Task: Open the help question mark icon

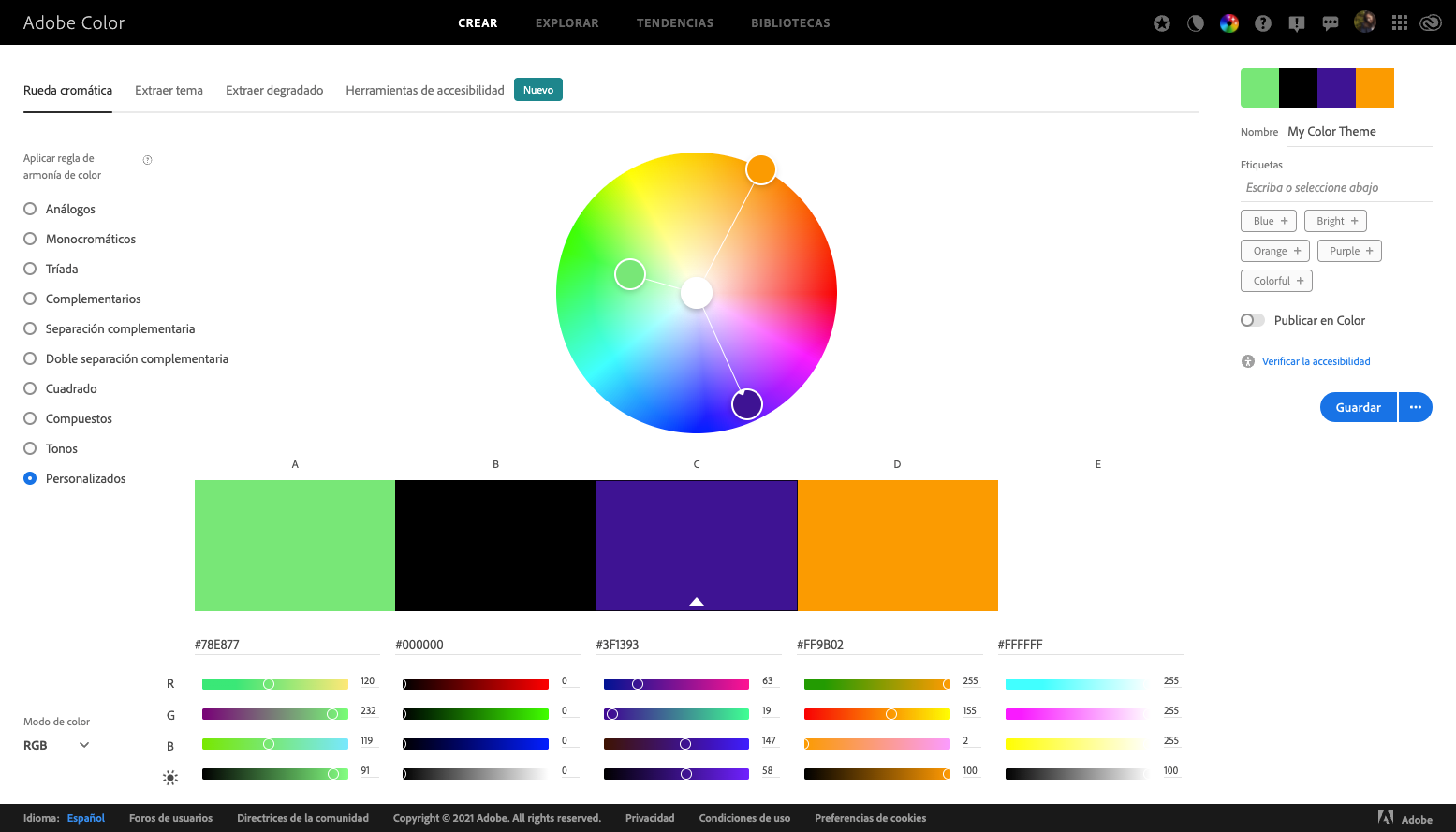Action: (x=1262, y=22)
